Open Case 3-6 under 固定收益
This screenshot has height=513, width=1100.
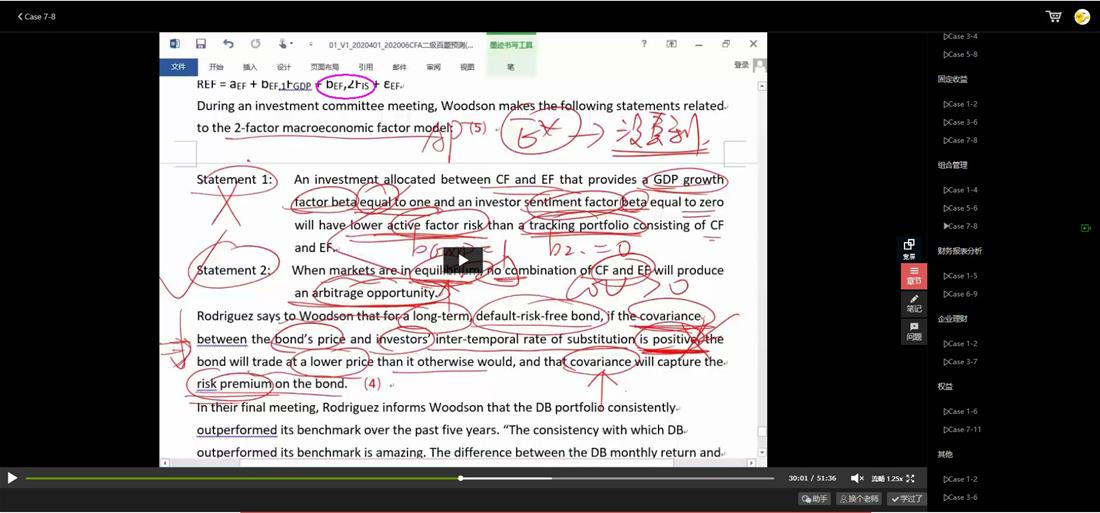pos(960,122)
